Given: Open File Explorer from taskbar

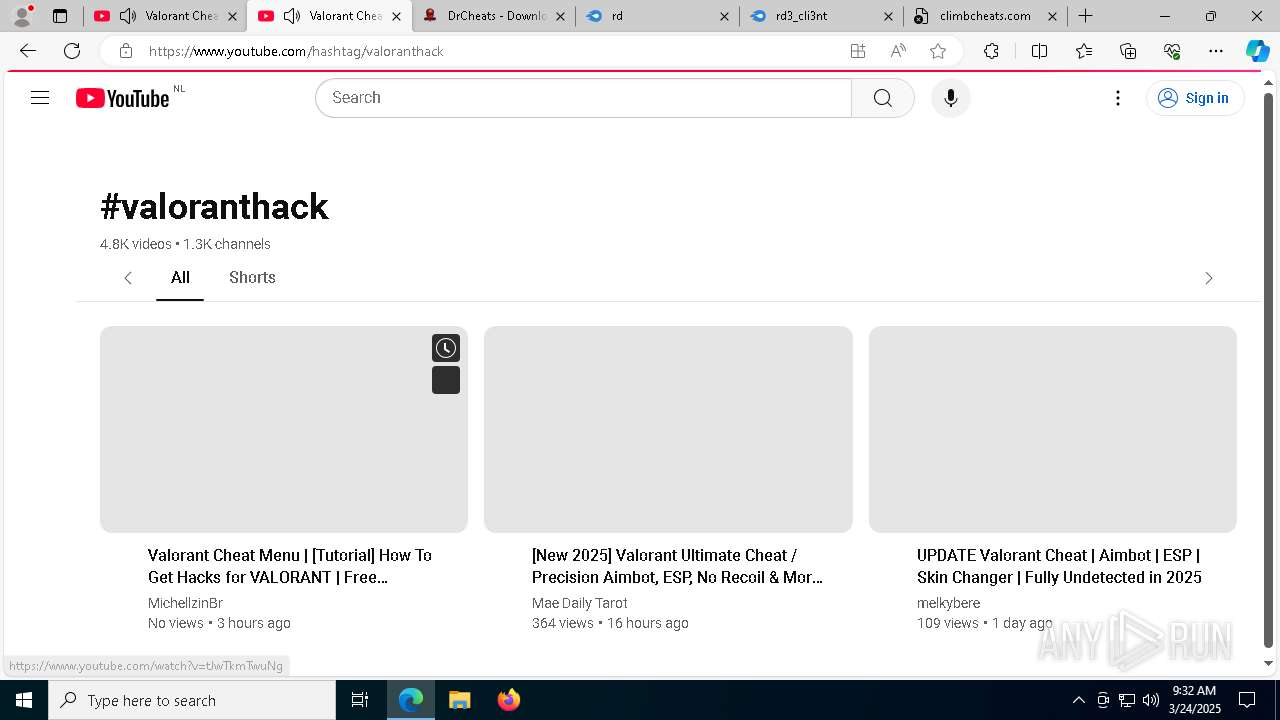Looking at the screenshot, I should click(459, 700).
